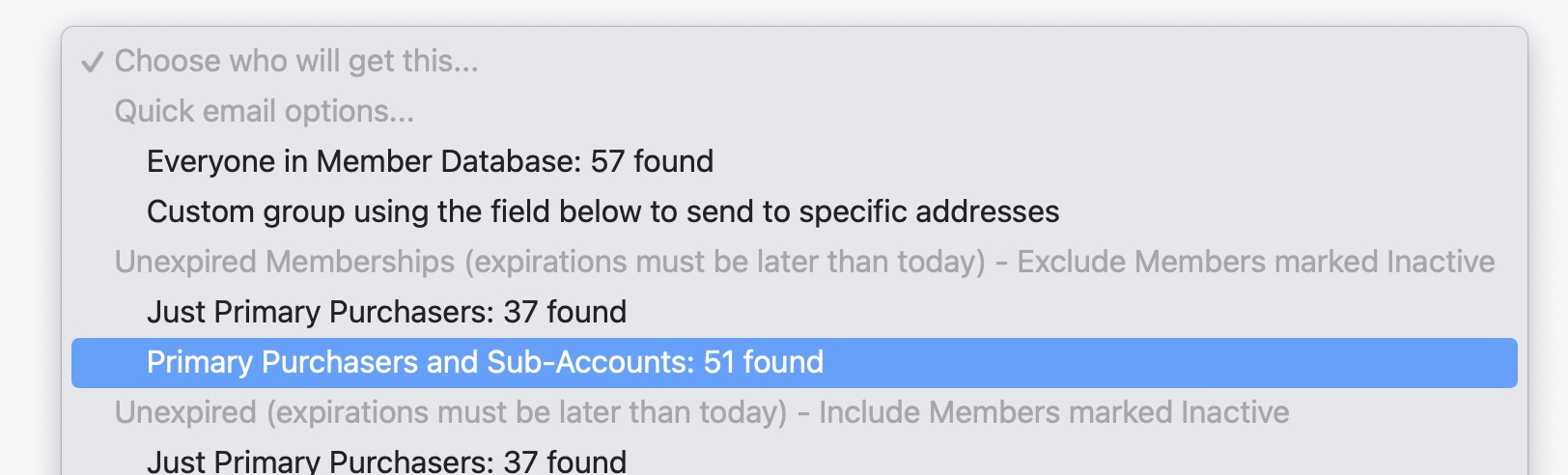The image size is (1568, 475).
Task: Select Everyone in Member Database: 57 found
Action: [430, 161]
